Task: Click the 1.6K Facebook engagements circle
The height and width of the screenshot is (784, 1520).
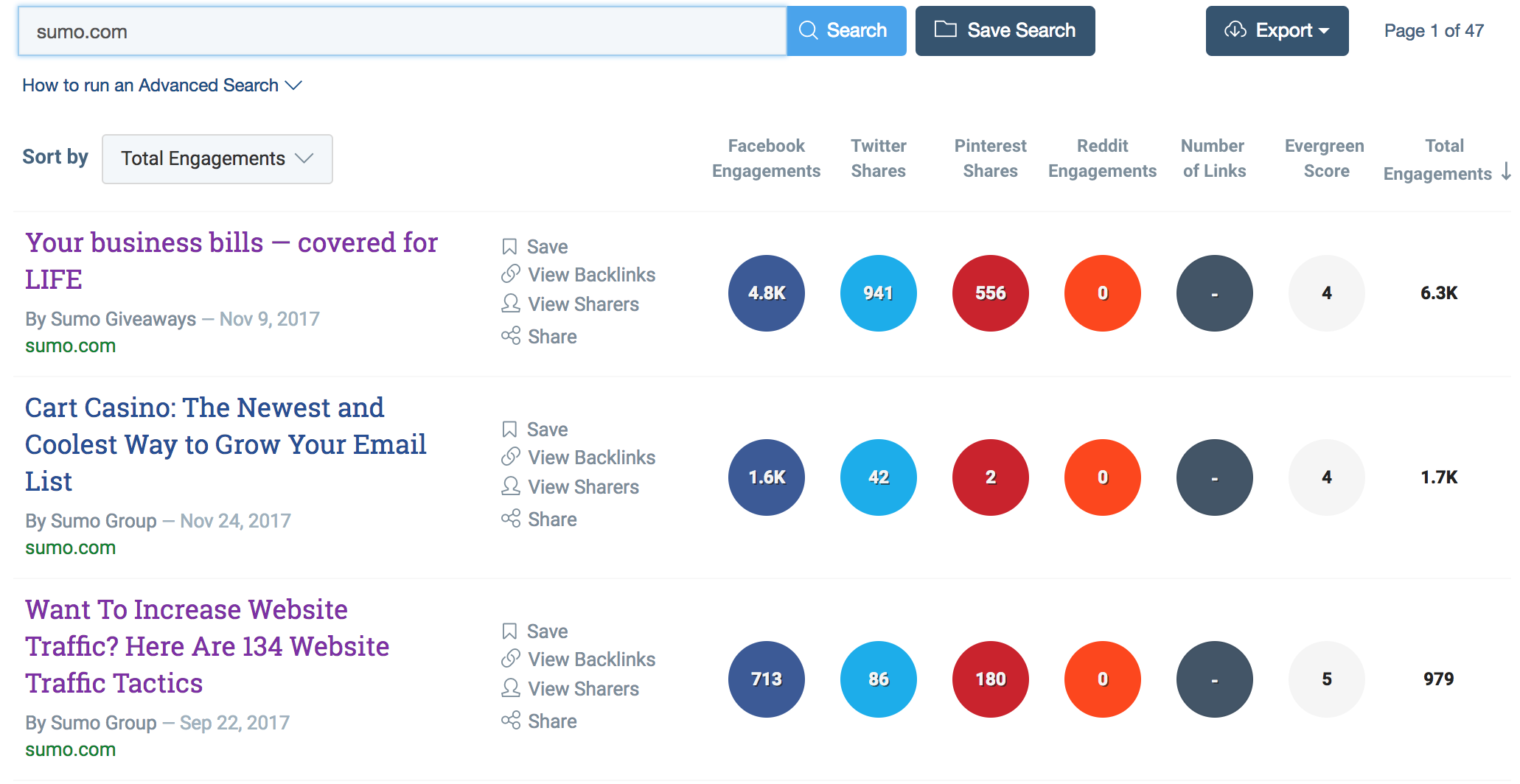Action: 767,477
